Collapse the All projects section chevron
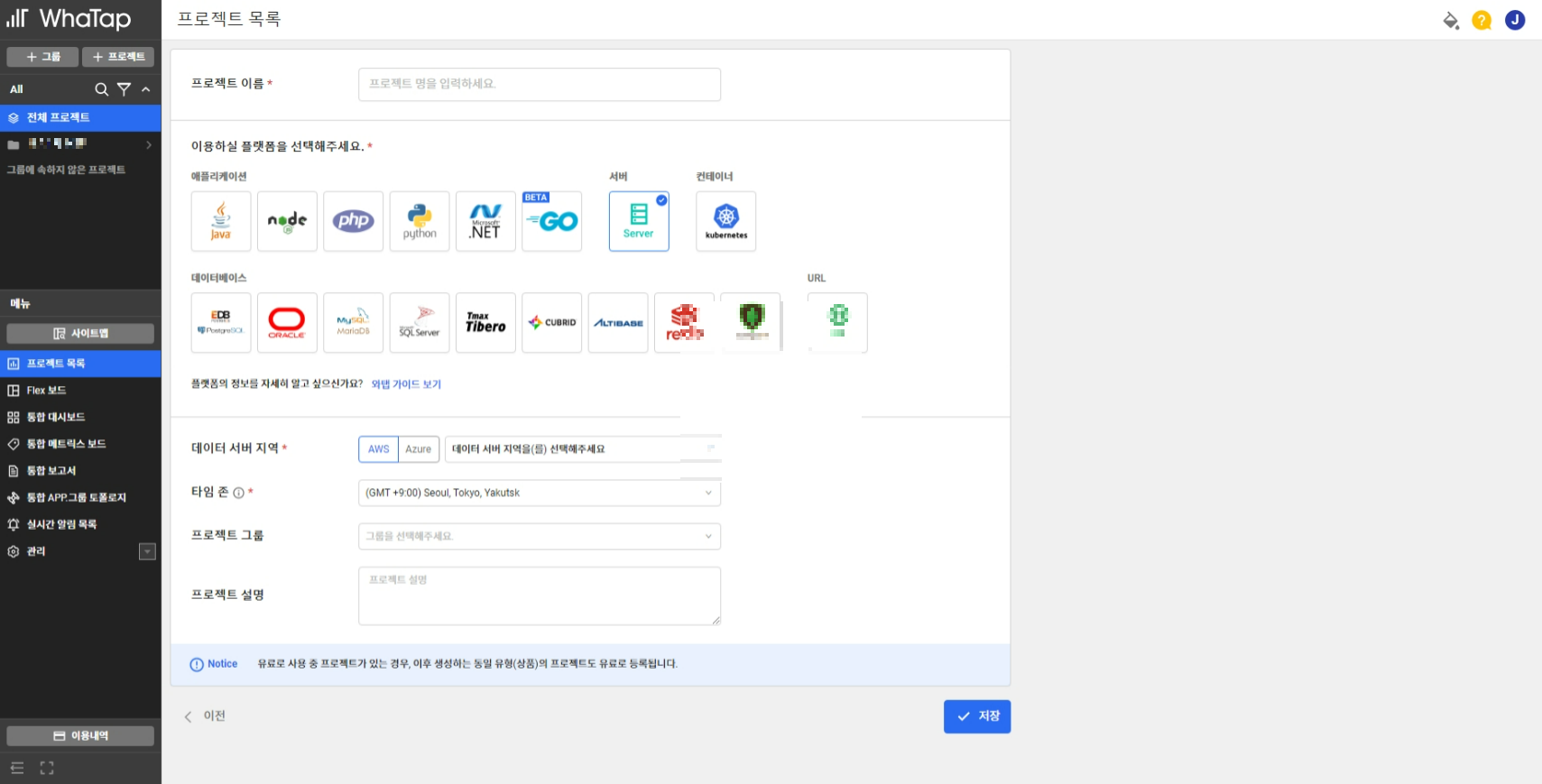This screenshot has height=784, width=1542. [x=146, y=89]
